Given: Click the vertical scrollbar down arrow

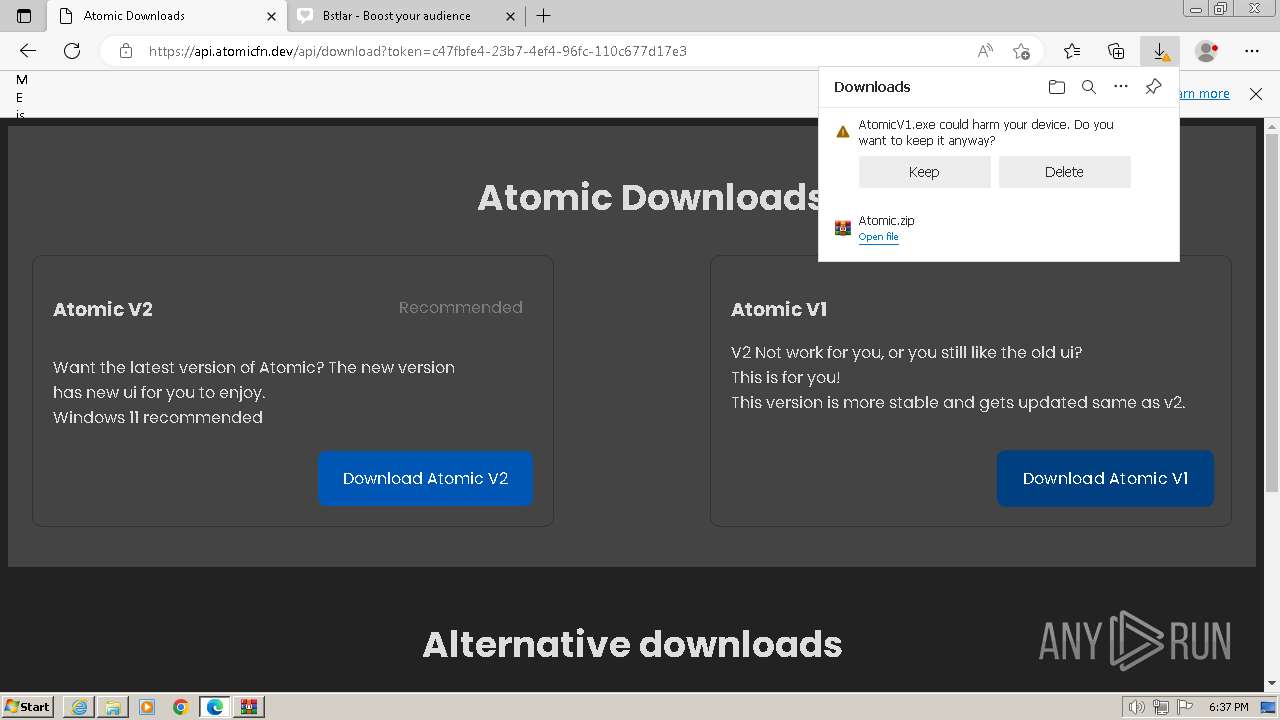Looking at the screenshot, I should [1272, 684].
